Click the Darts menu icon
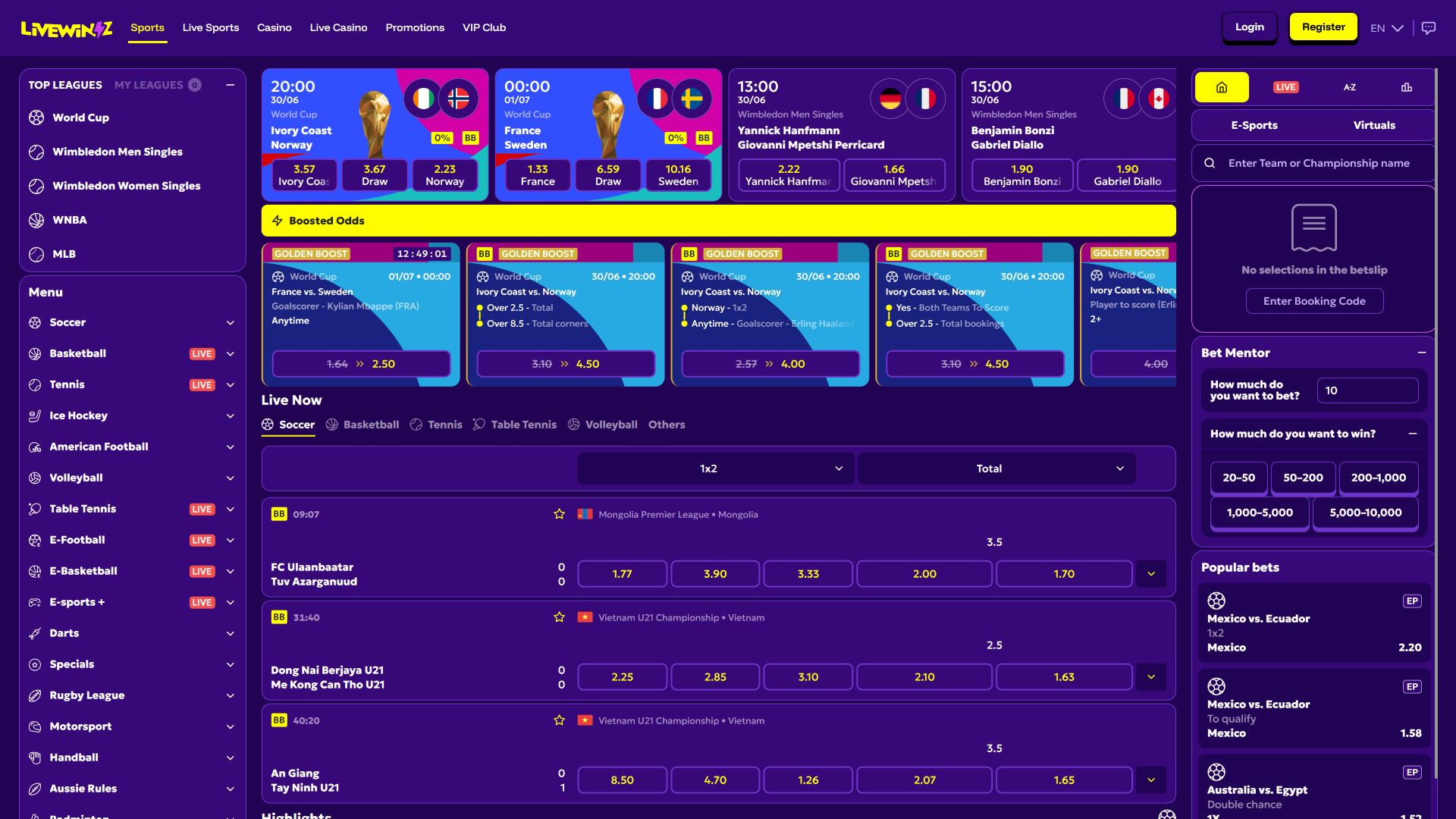 [35, 633]
